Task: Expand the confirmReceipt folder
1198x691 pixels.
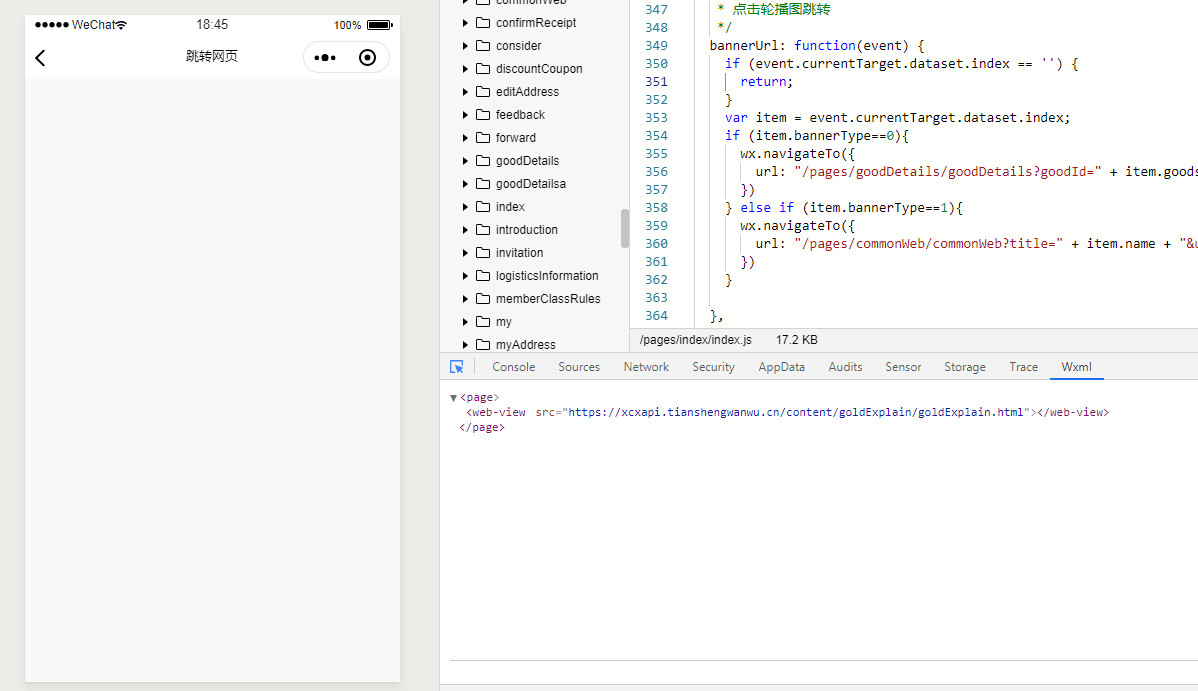Action: tap(465, 23)
